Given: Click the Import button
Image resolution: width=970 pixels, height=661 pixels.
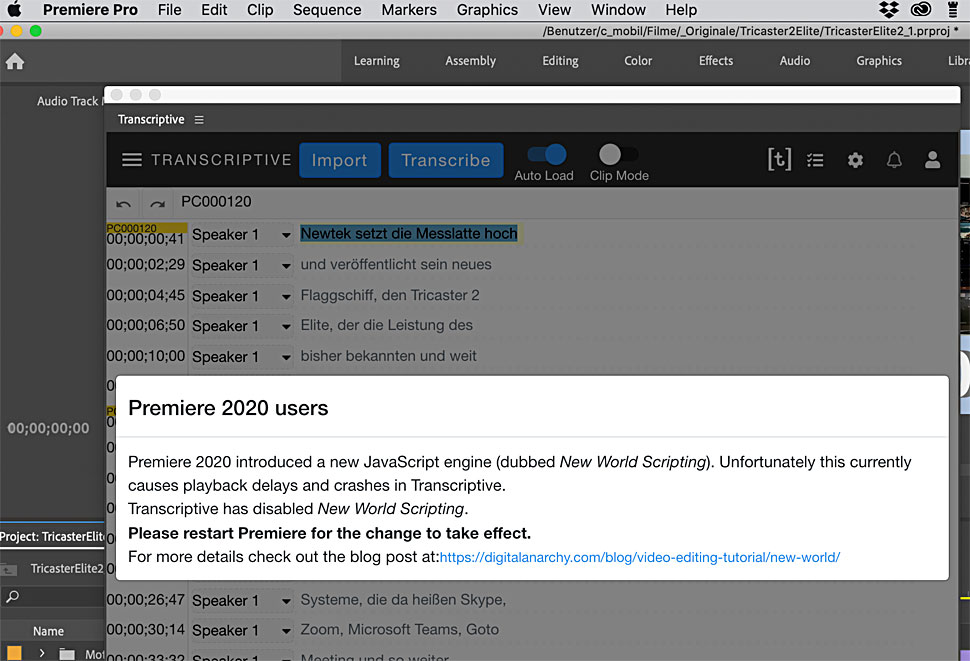Looking at the screenshot, I should tap(340, 160).
